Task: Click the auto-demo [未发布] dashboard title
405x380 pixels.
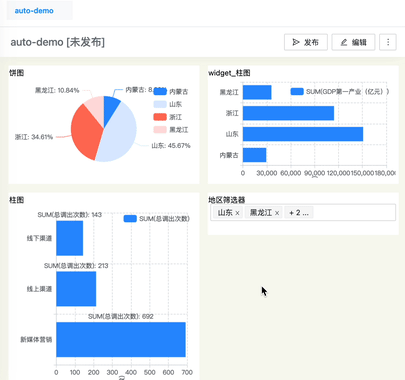Action: pyautogui.click(x=58, y=42)
